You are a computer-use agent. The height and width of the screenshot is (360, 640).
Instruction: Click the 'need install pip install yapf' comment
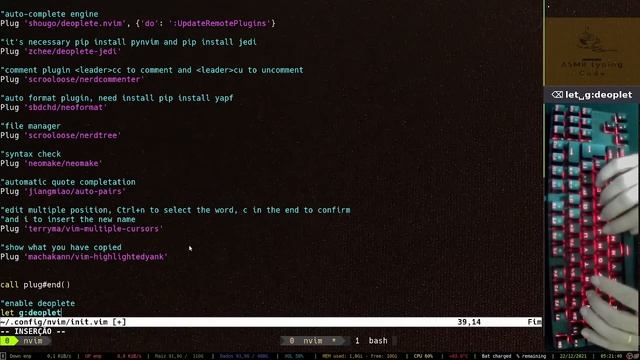pyautogui.click(x=117, y=98)
